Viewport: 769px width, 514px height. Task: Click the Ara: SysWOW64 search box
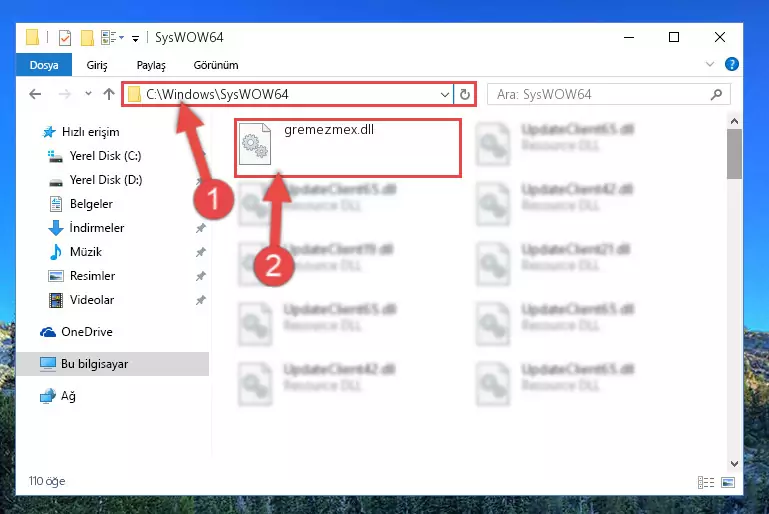click(x=608, y=94)
